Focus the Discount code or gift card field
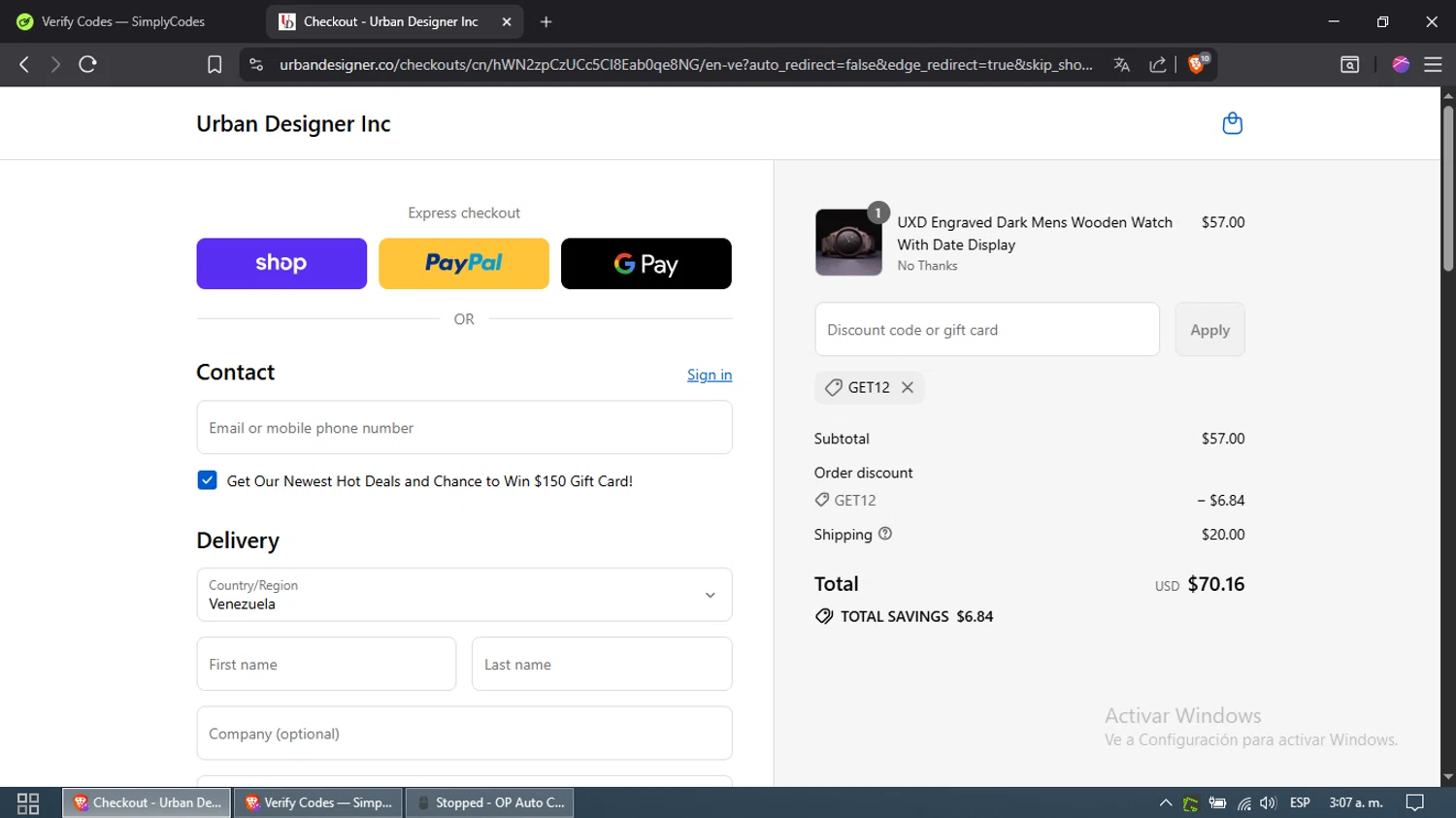 [x=987, y=330]
